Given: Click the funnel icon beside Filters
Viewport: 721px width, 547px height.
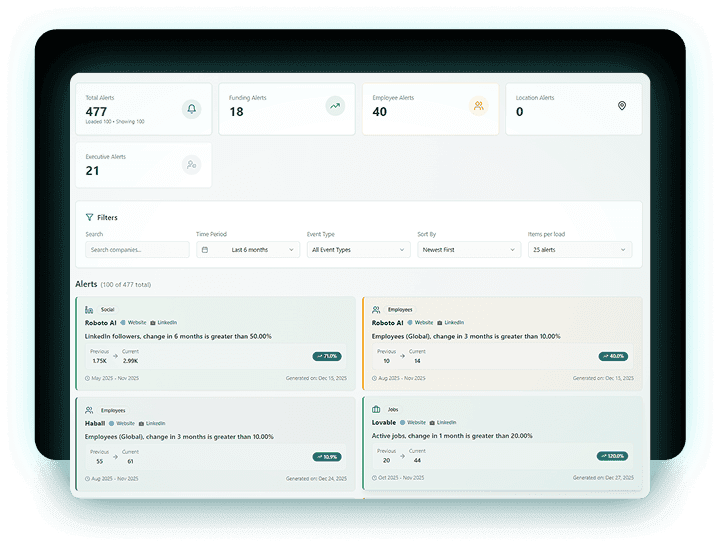Looking at the screenshot, I should click(x=89, y=217).
